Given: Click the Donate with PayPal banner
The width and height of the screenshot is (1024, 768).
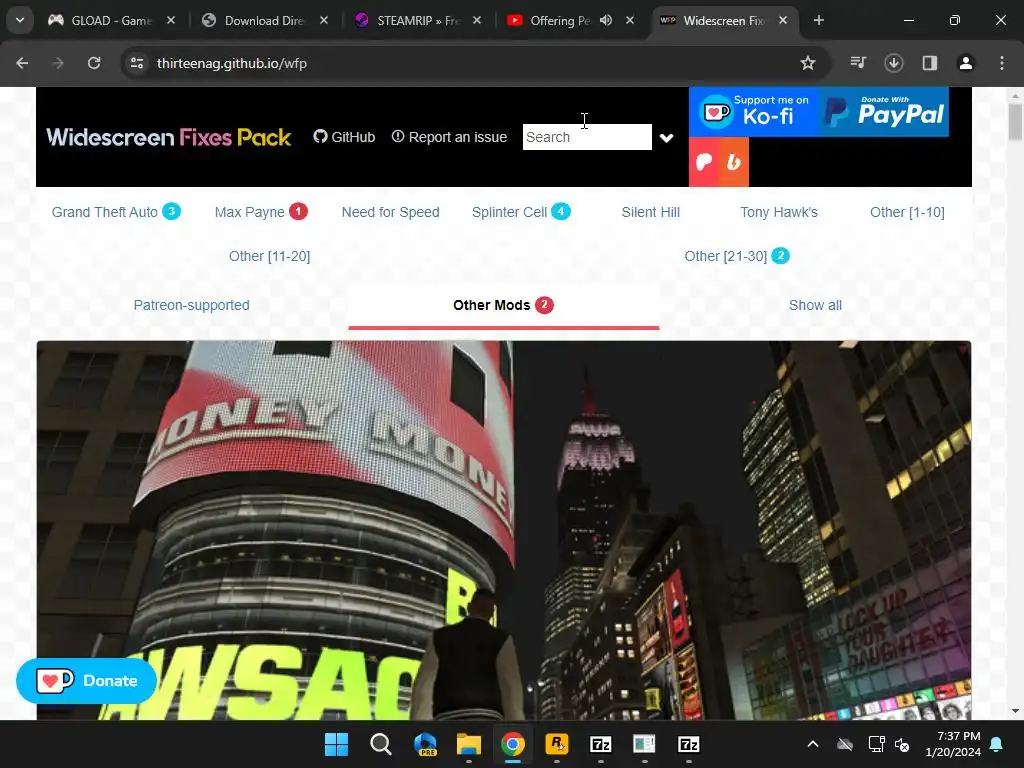Looking at the screenshot, I should (x=884, y=112).
